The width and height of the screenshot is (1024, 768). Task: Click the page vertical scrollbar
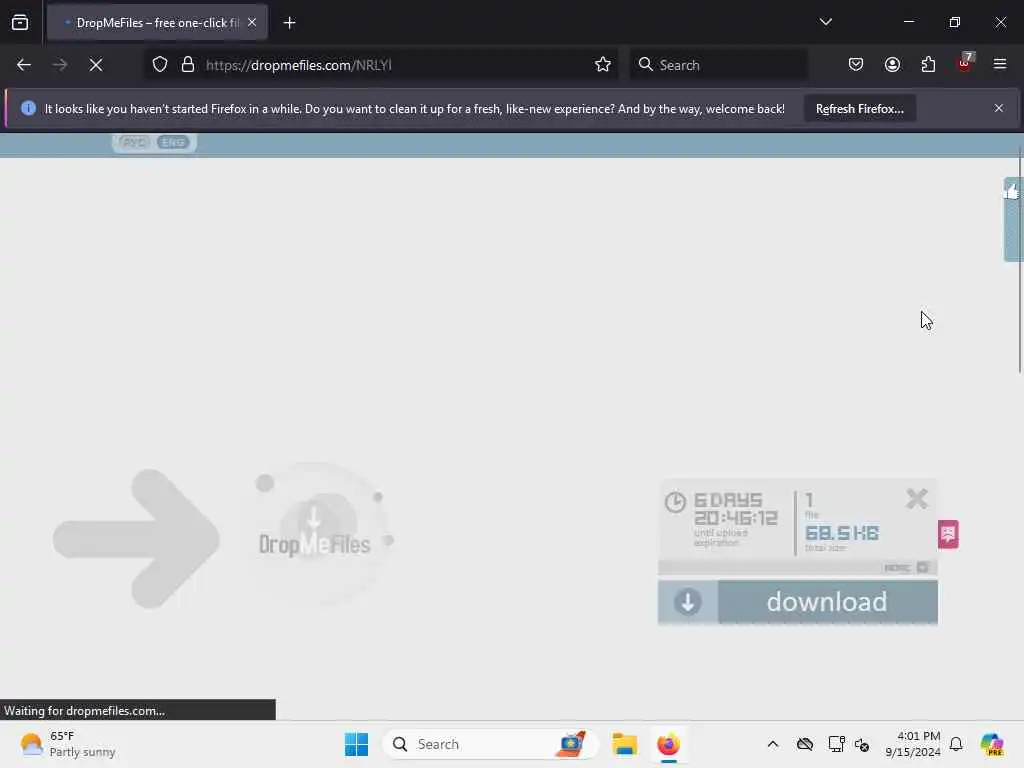pyautogui.click(x=1019, y=259)
